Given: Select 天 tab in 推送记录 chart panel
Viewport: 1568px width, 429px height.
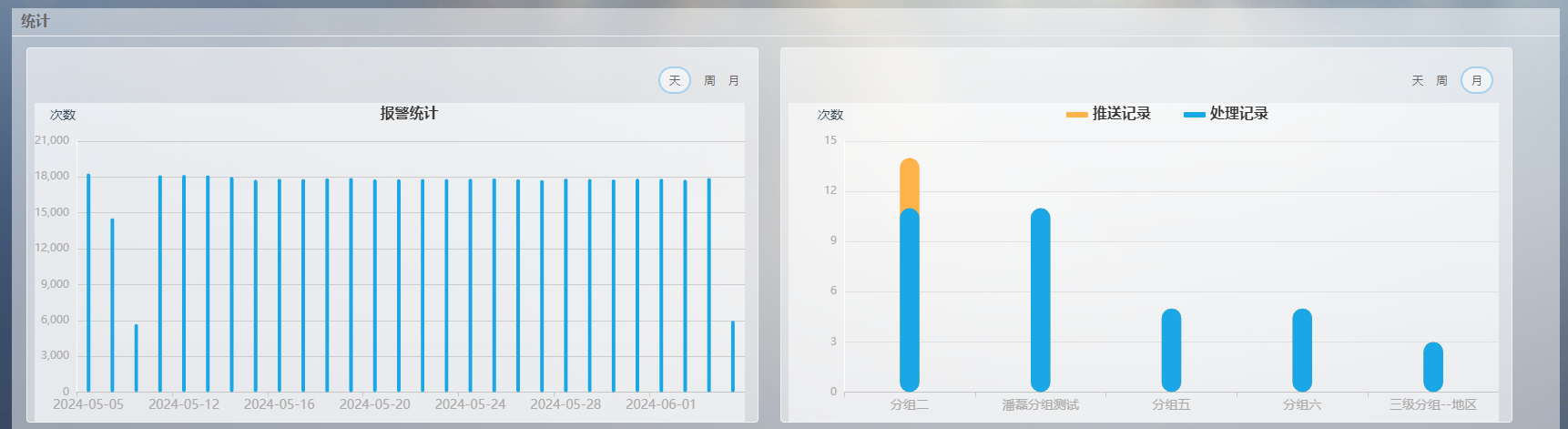Looking at the screenshot, I should (1417, 81).
